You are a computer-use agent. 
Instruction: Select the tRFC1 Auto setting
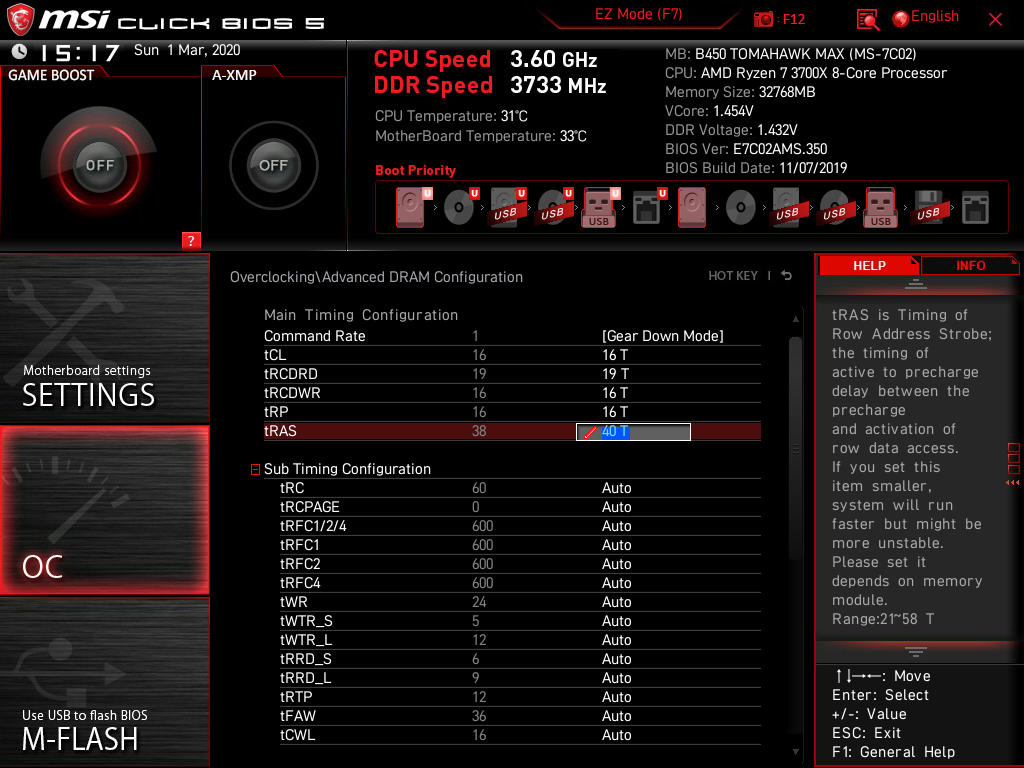[x=616, y=545]
